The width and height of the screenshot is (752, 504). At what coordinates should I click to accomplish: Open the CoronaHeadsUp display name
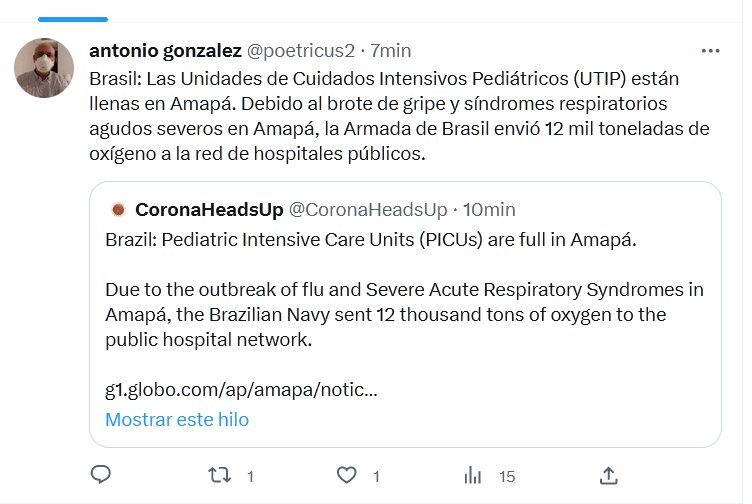point(208,209)
